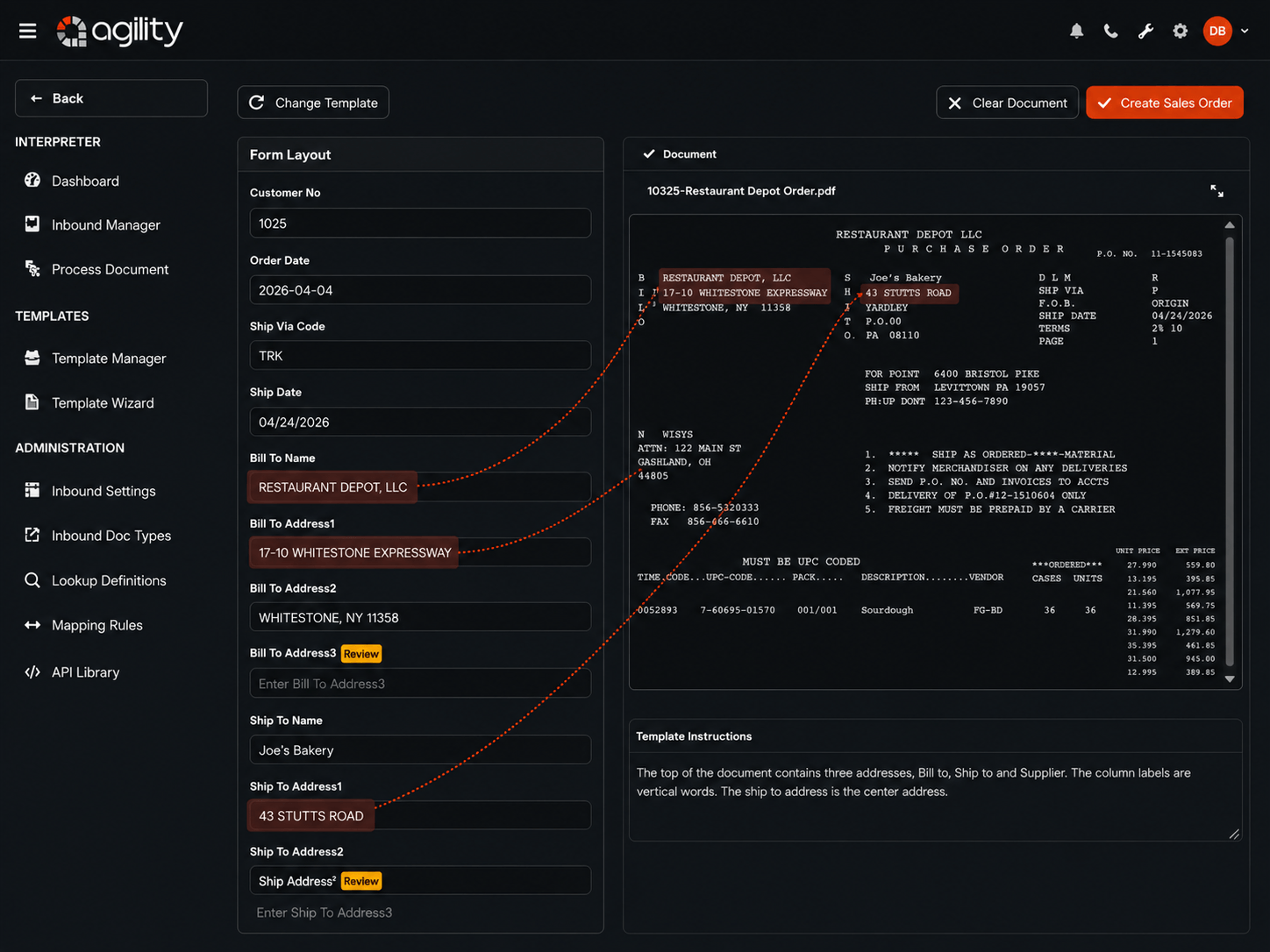Click the Lookup Definitions magnifier icon
This screenshot has height=952, width=1270.
32,579
